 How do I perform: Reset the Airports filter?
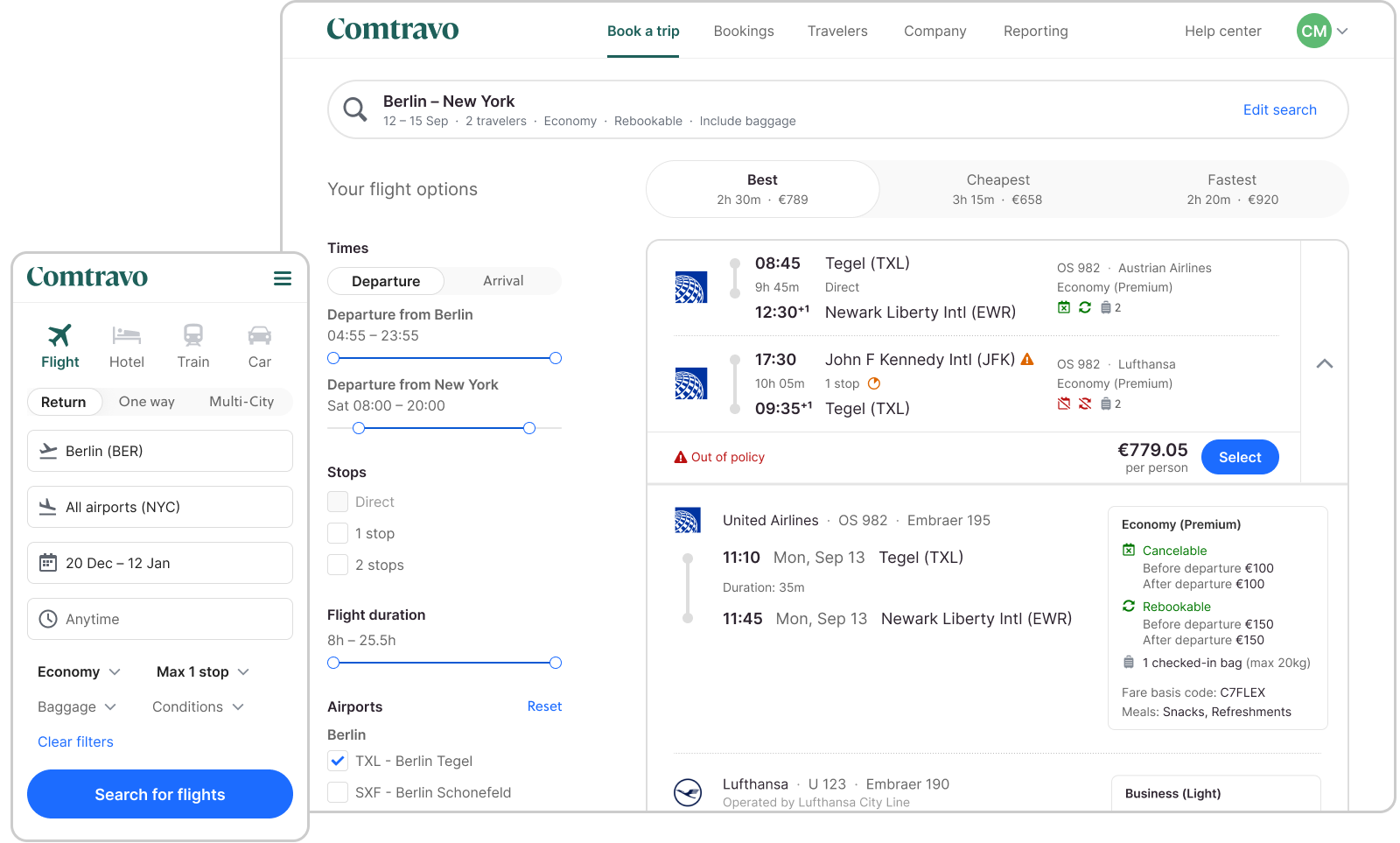tap(544, 706)
